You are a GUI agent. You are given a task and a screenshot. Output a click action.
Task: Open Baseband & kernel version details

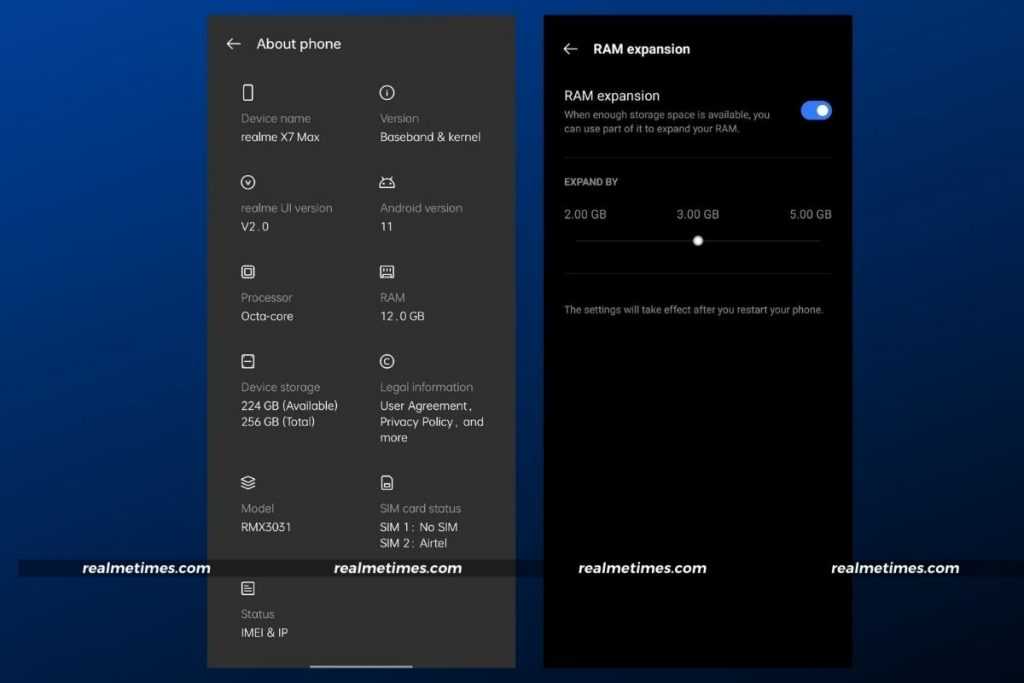(x=430, y=137)
